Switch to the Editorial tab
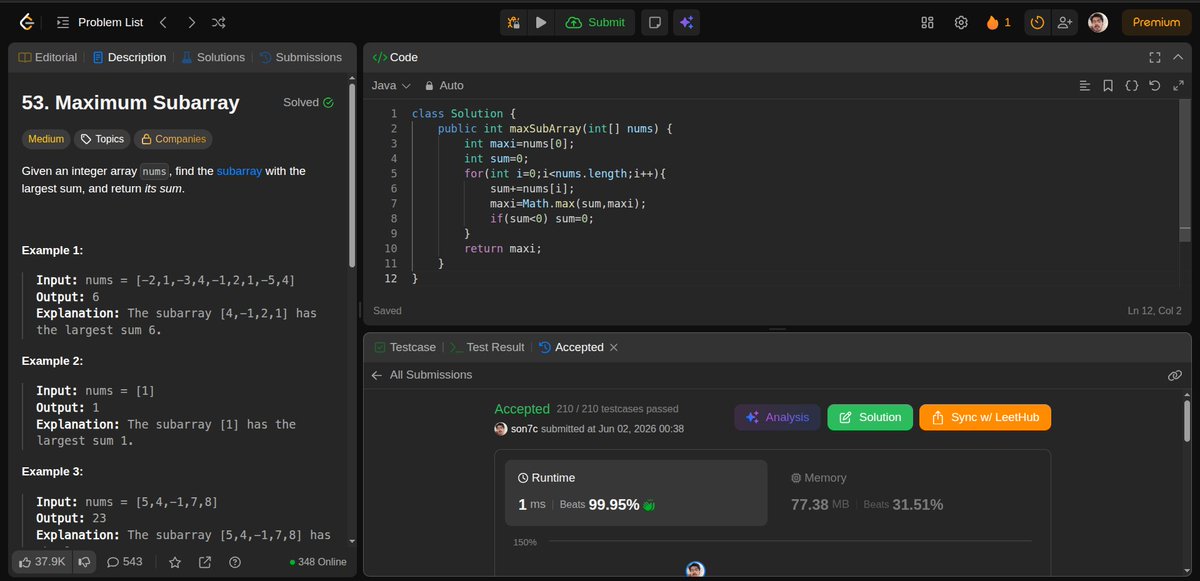 tap(48, 57)
